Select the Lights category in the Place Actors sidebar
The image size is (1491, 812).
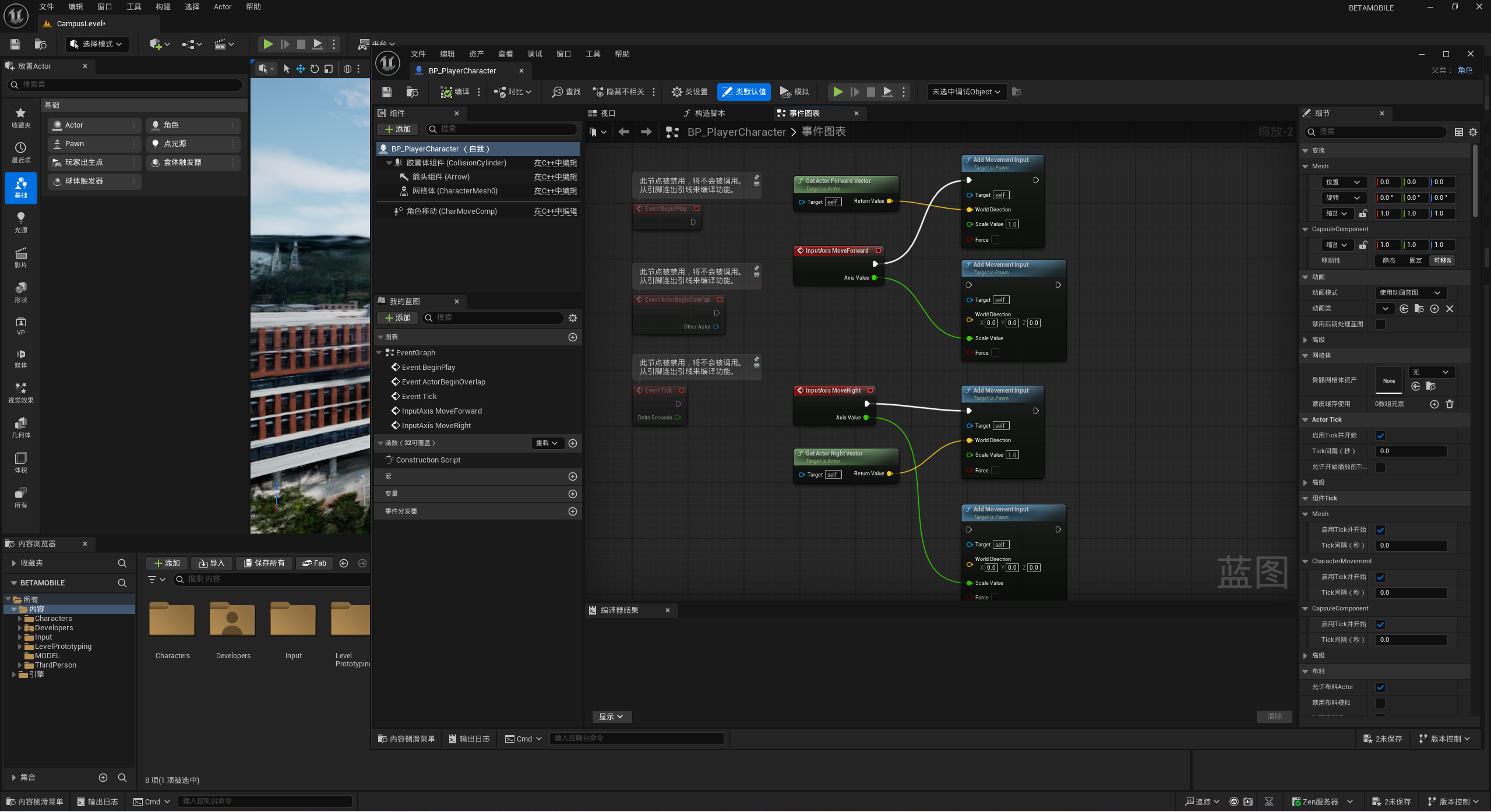pos(20,222)
